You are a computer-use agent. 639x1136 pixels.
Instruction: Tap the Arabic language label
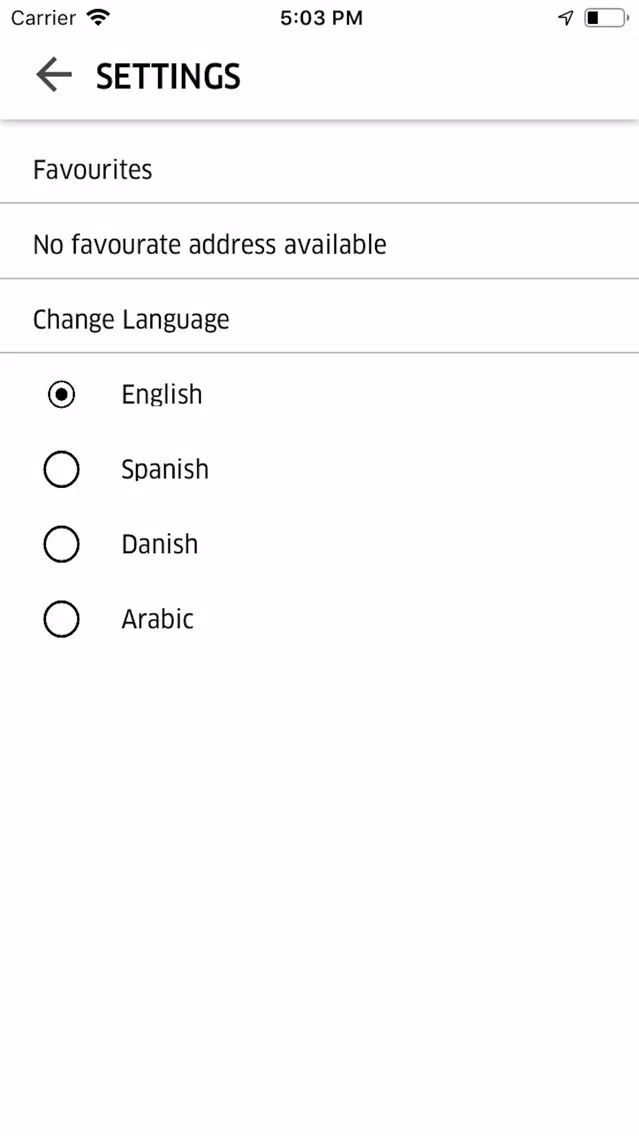(x=157, y=619)
